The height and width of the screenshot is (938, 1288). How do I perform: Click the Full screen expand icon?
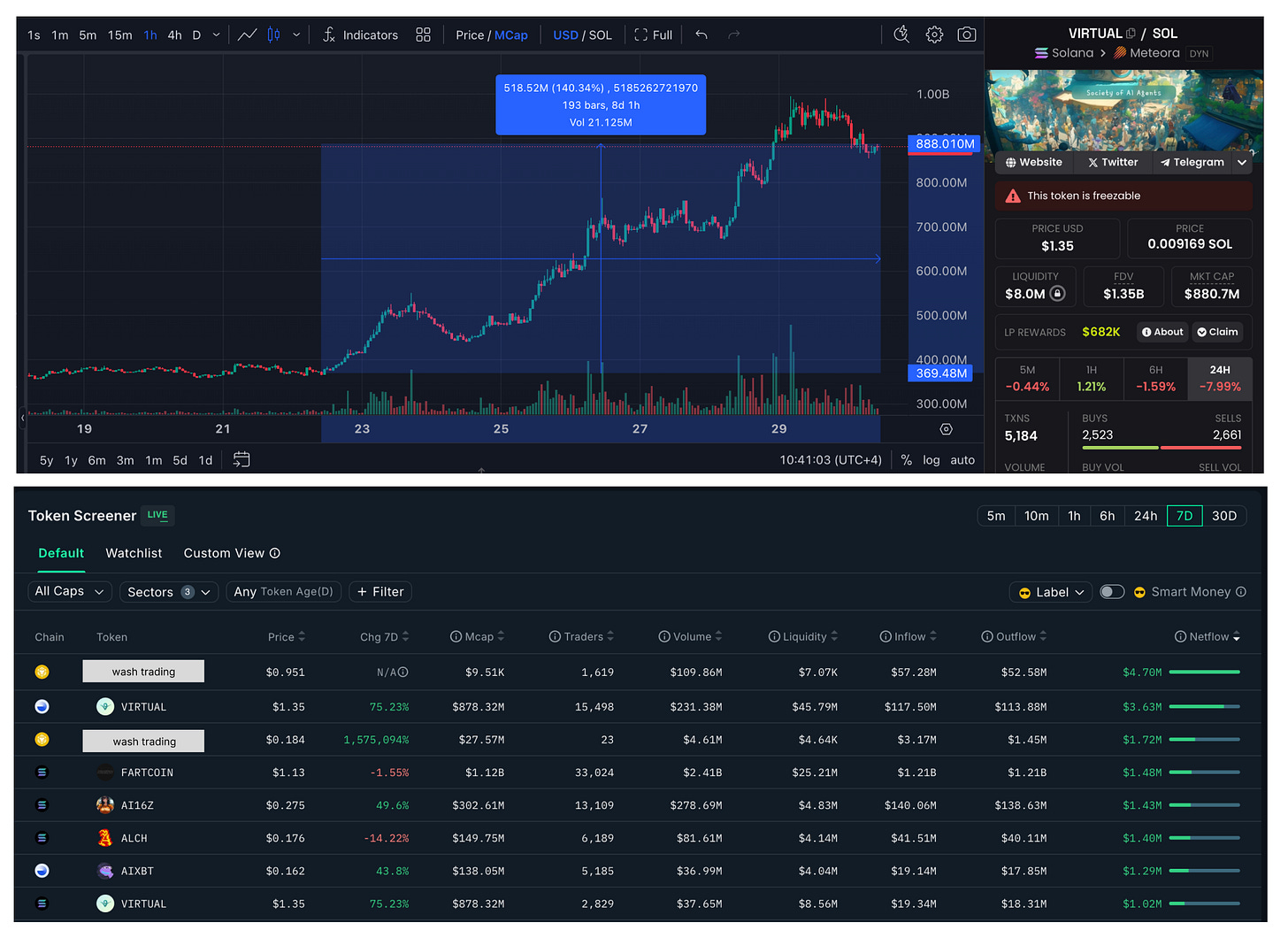(x=654, y=35)
